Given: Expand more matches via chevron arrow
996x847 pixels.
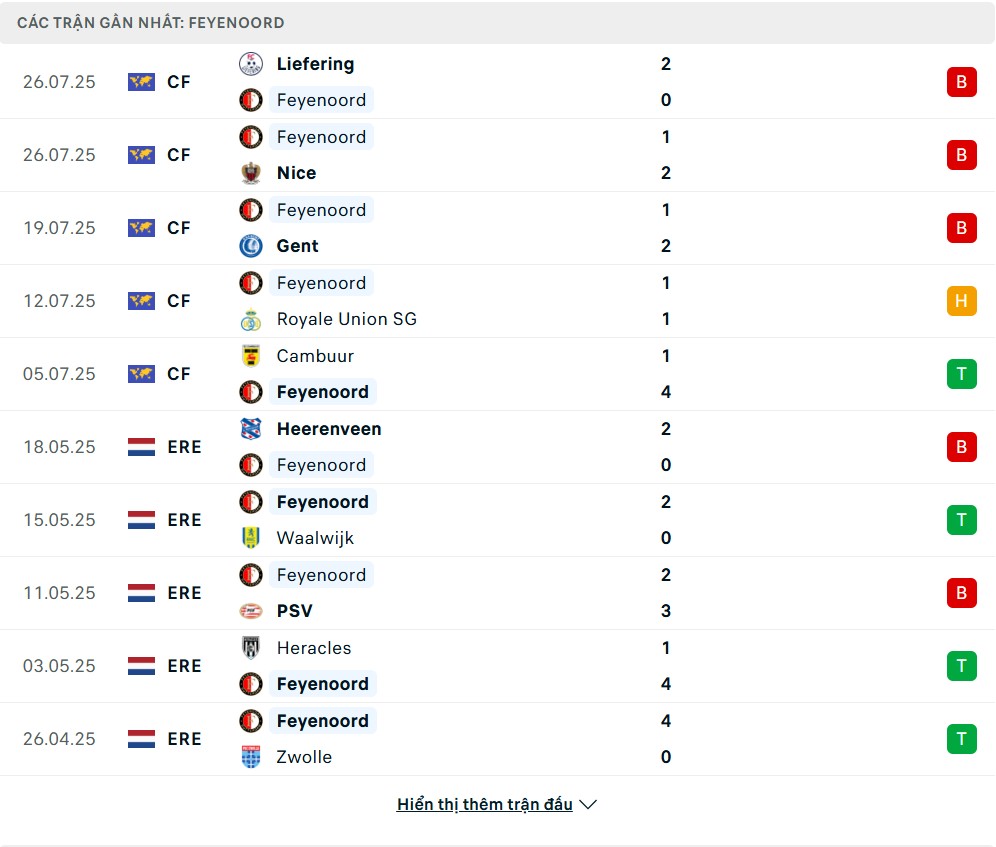Looking at the screenshot, I should pyautogui.click(x=589, y=804).
